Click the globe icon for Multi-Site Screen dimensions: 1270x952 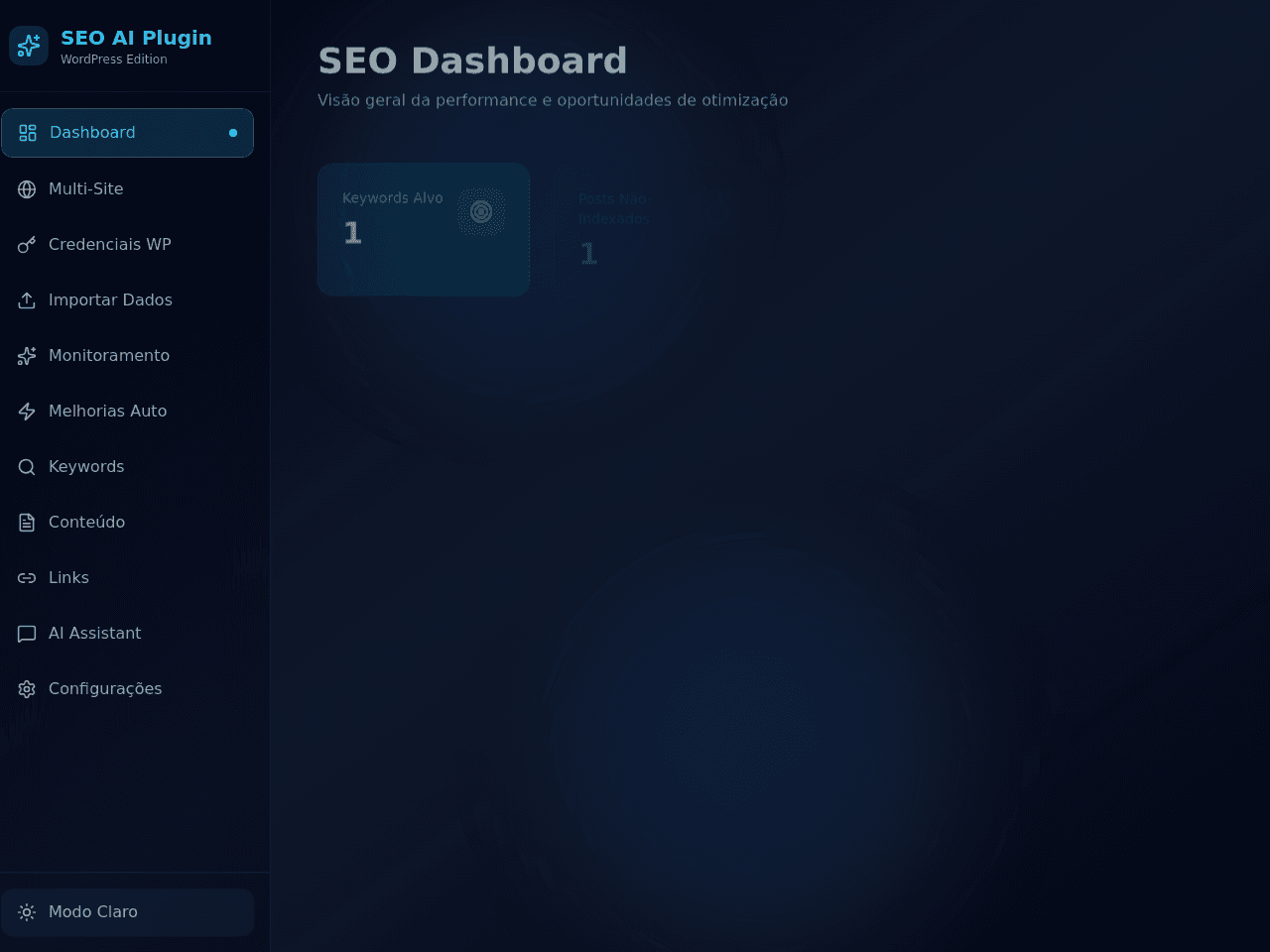pyautogui.click(x=27, y=189)
